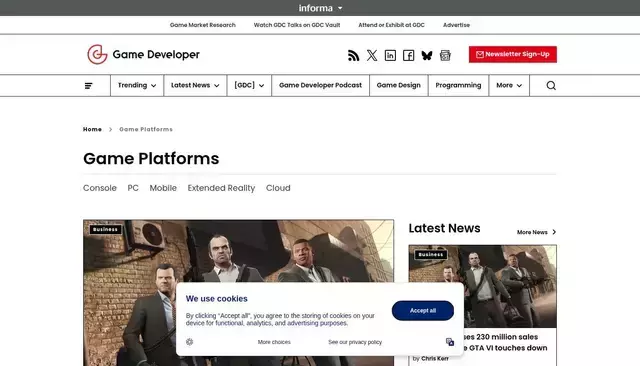Click the search magnifier icon
The height and width of the screenshot is (366, 640).
(x=551, y=85)
